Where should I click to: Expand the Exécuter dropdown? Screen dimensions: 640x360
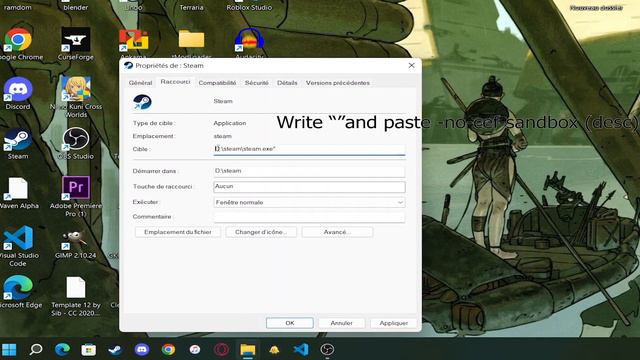(x=309, y=202)
